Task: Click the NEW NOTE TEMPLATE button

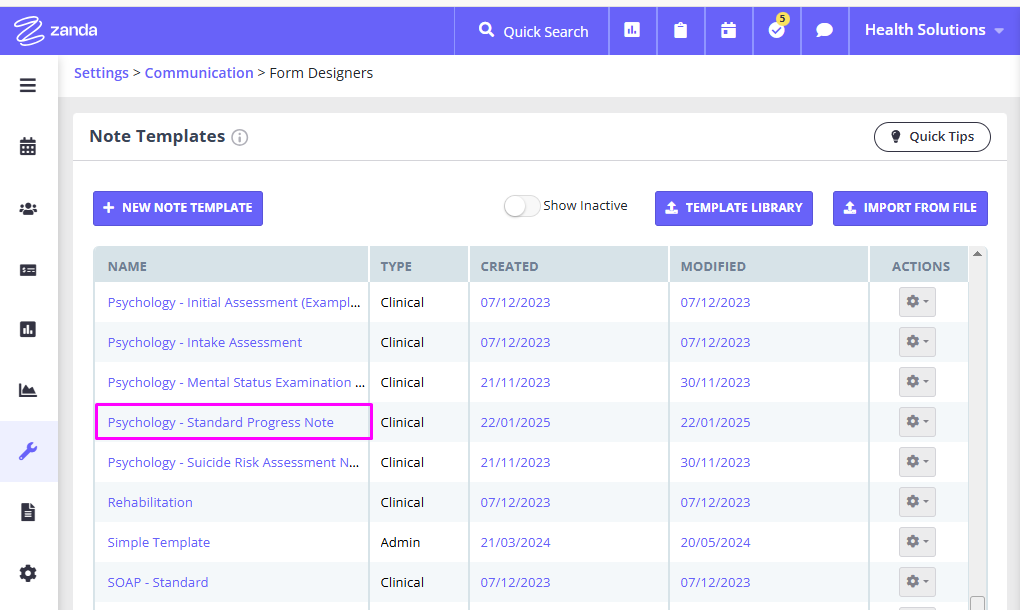Action: pyautogui.click(x=177, y=208)
